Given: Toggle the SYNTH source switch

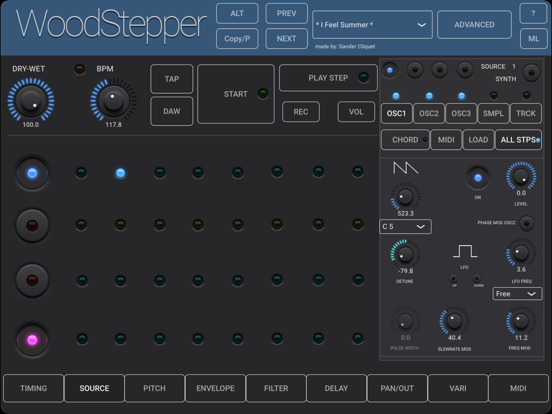Looking at the screenshot, I should coord(531,73).
